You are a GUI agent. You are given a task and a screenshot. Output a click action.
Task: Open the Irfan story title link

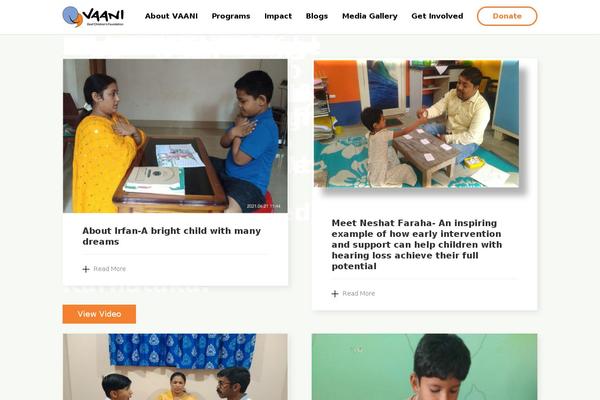click(x=171, y=236)
